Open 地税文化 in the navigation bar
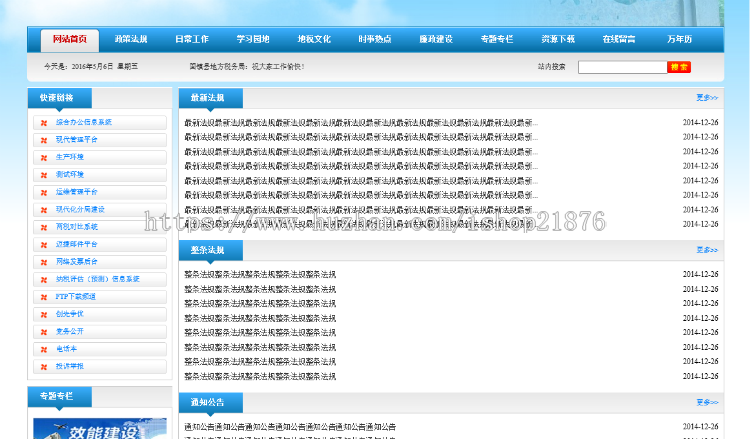Image resolution: width=750 pixels, height=439 pixels. [x=314, y=39]
